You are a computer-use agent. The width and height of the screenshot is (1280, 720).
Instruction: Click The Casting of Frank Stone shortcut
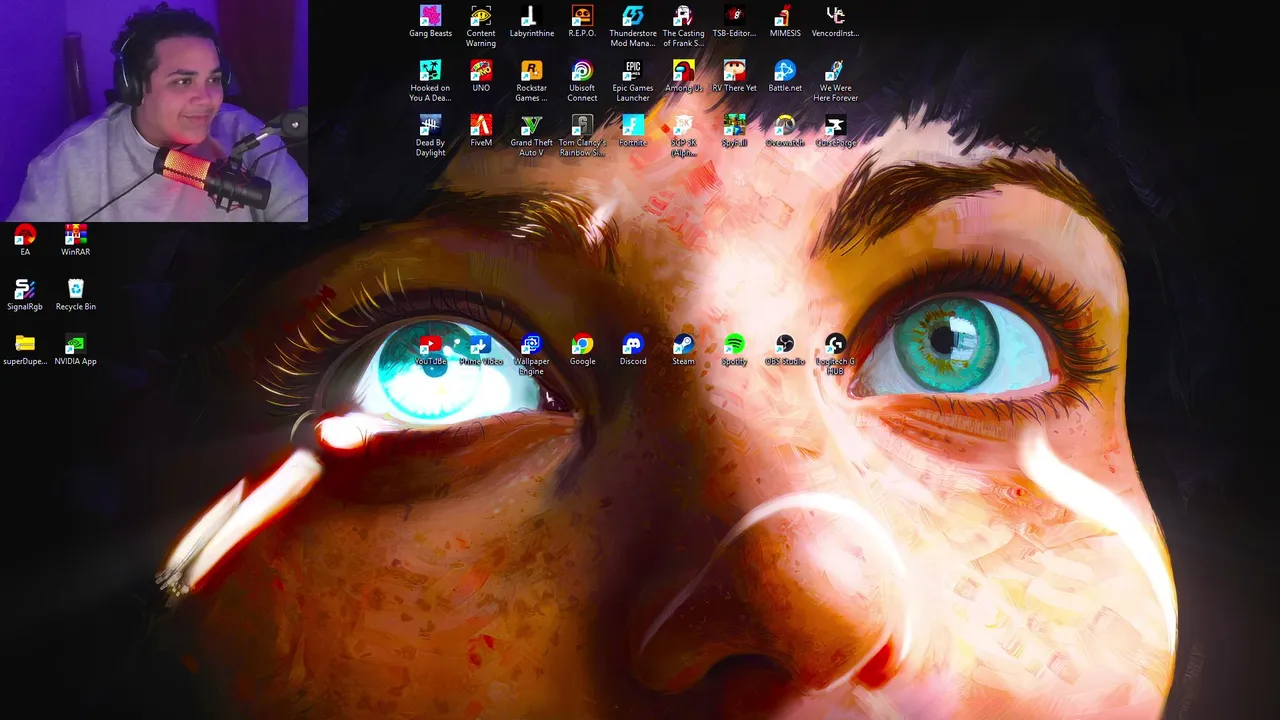coord(683,27)
